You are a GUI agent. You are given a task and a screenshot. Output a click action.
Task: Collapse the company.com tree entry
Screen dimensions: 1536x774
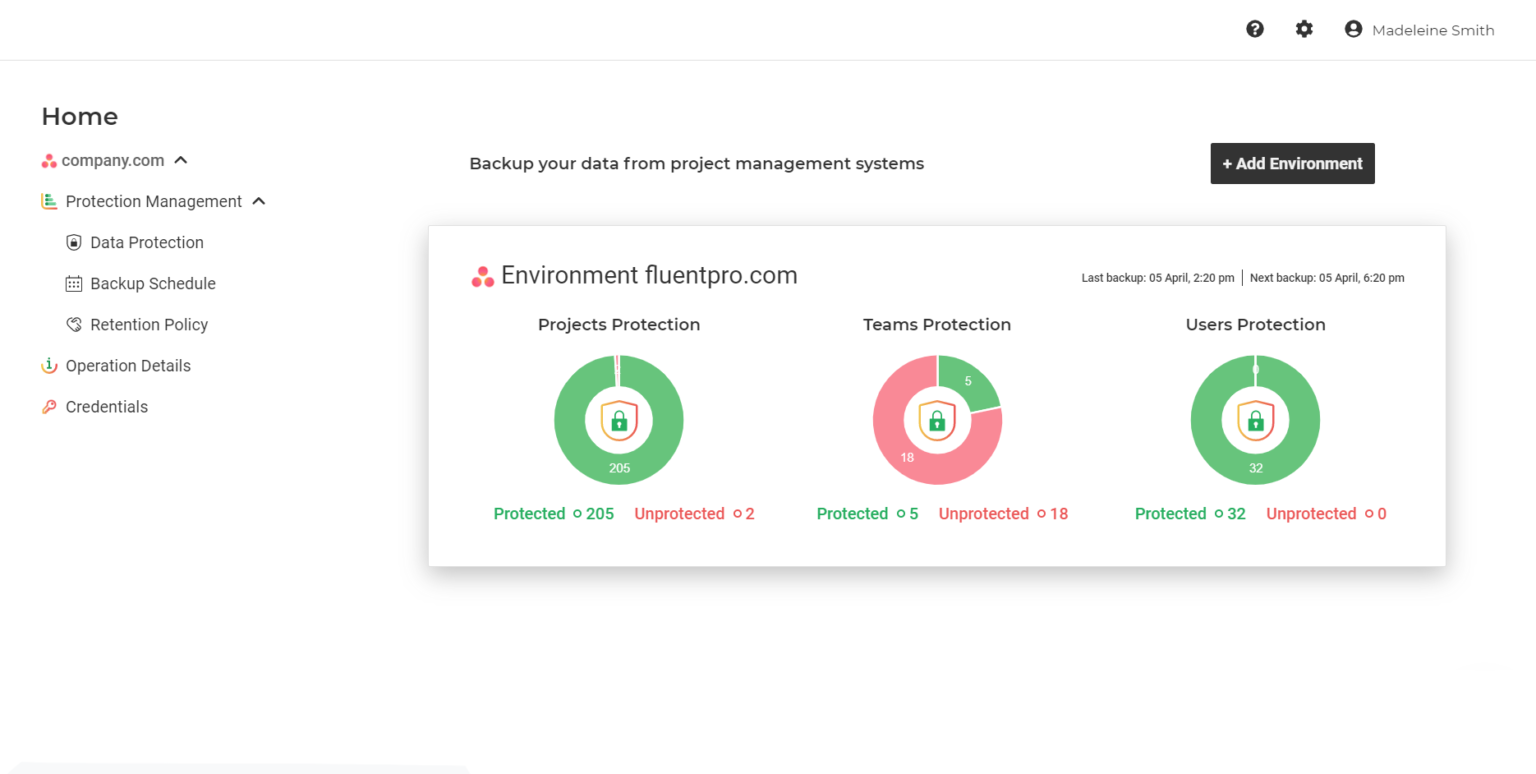click(x=180, y=159)
